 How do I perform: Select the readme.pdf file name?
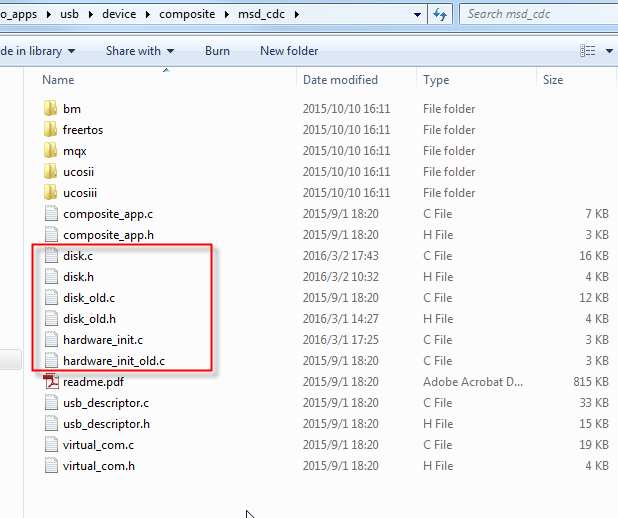pos(93,382)
